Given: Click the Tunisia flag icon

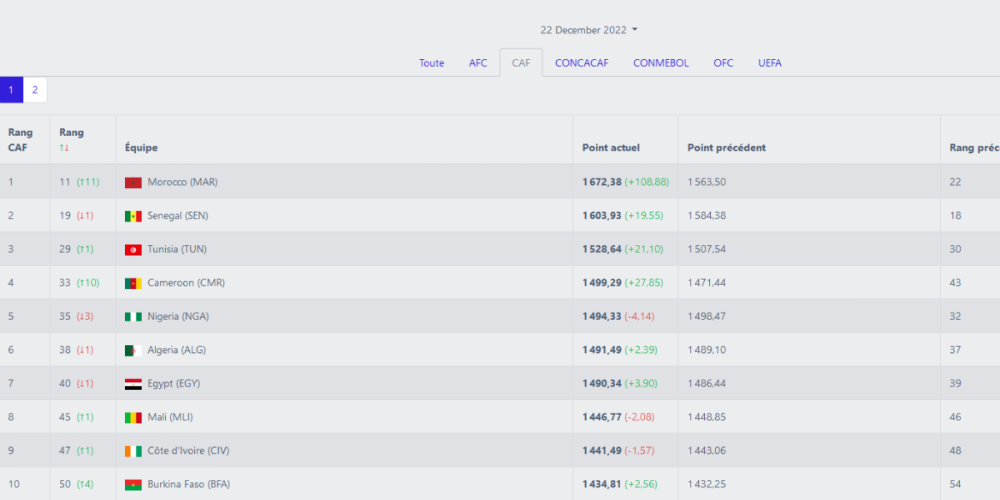Looking at the screenshot, I should point(133,249).
